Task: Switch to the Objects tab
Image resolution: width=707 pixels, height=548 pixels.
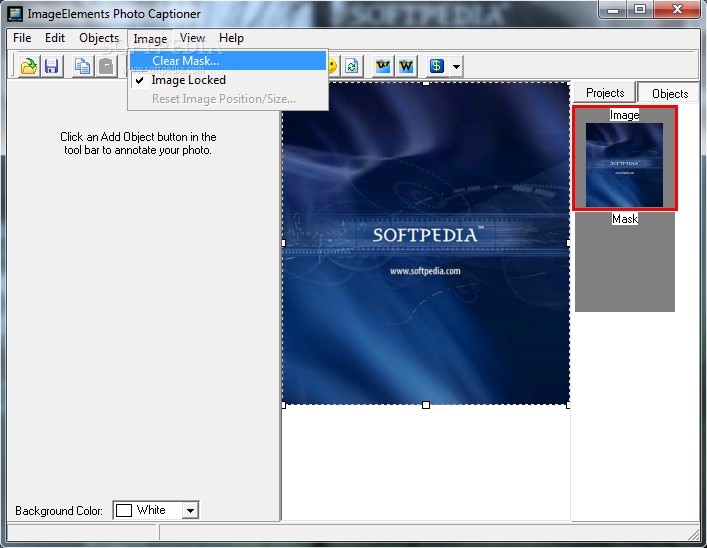Action: pyautogui.click(x=670, y=93)
